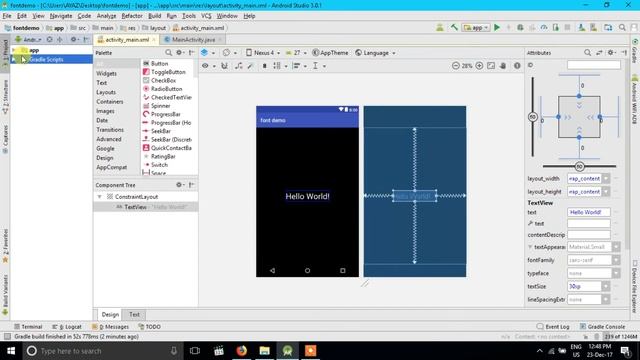The height and width of the screenshot is (360, 640).
Task: Click Zoom to Fit Screen icon
Action: (x=491, y=66)
